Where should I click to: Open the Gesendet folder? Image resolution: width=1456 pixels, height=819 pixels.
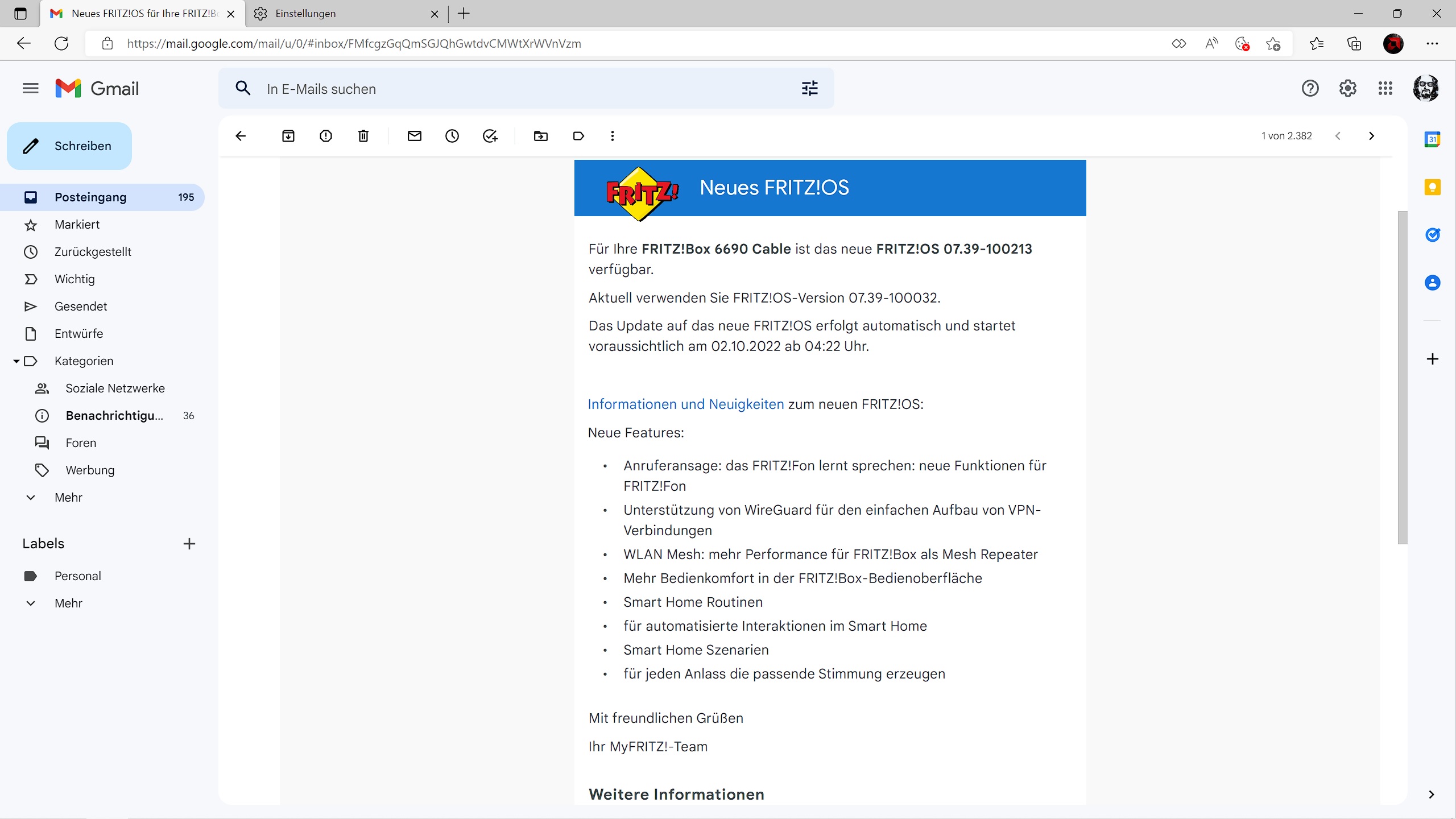pos(81,307)
